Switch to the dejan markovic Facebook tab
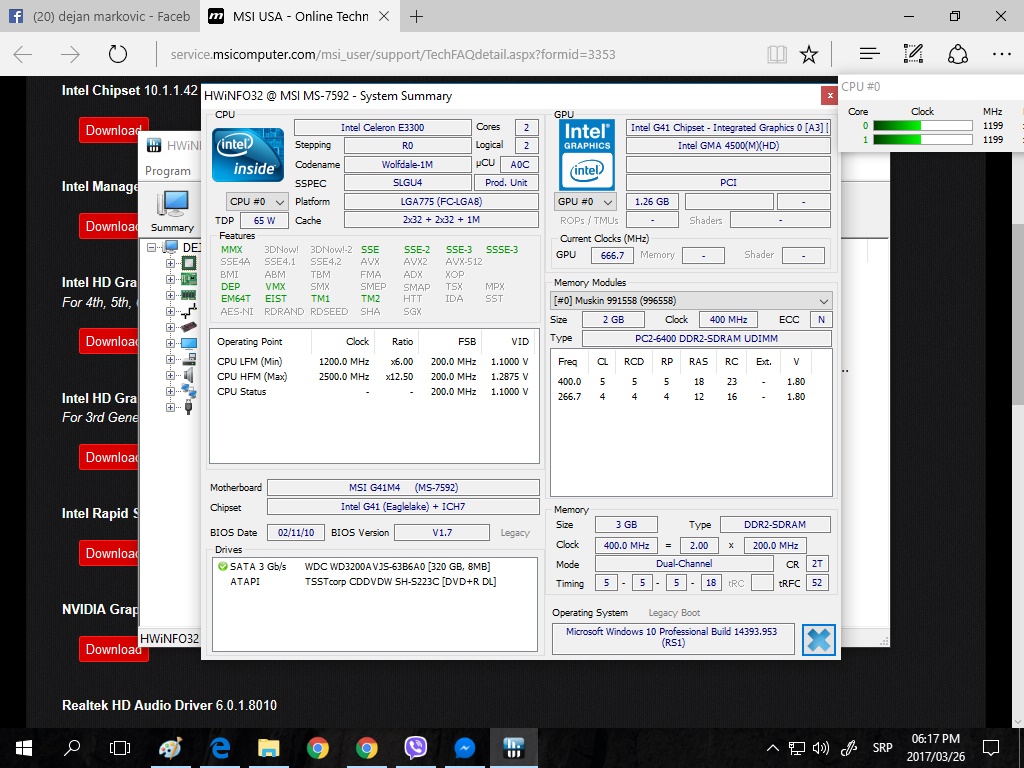 [99, 16]
